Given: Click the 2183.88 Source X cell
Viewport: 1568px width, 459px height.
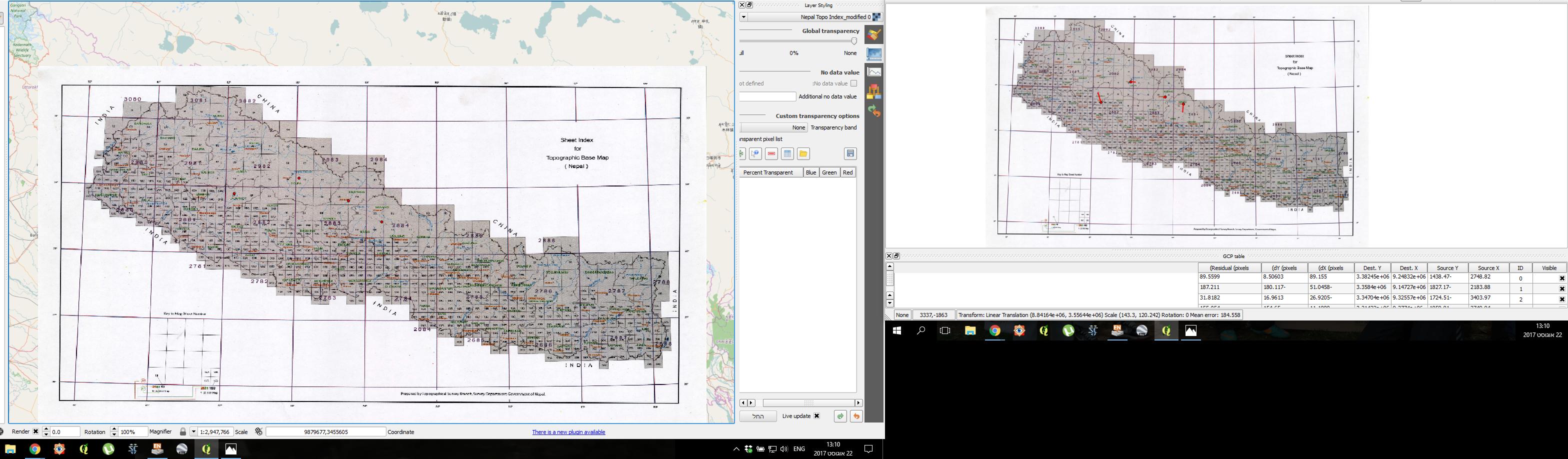Looking at the screenshot, I should pos(1488,287).
